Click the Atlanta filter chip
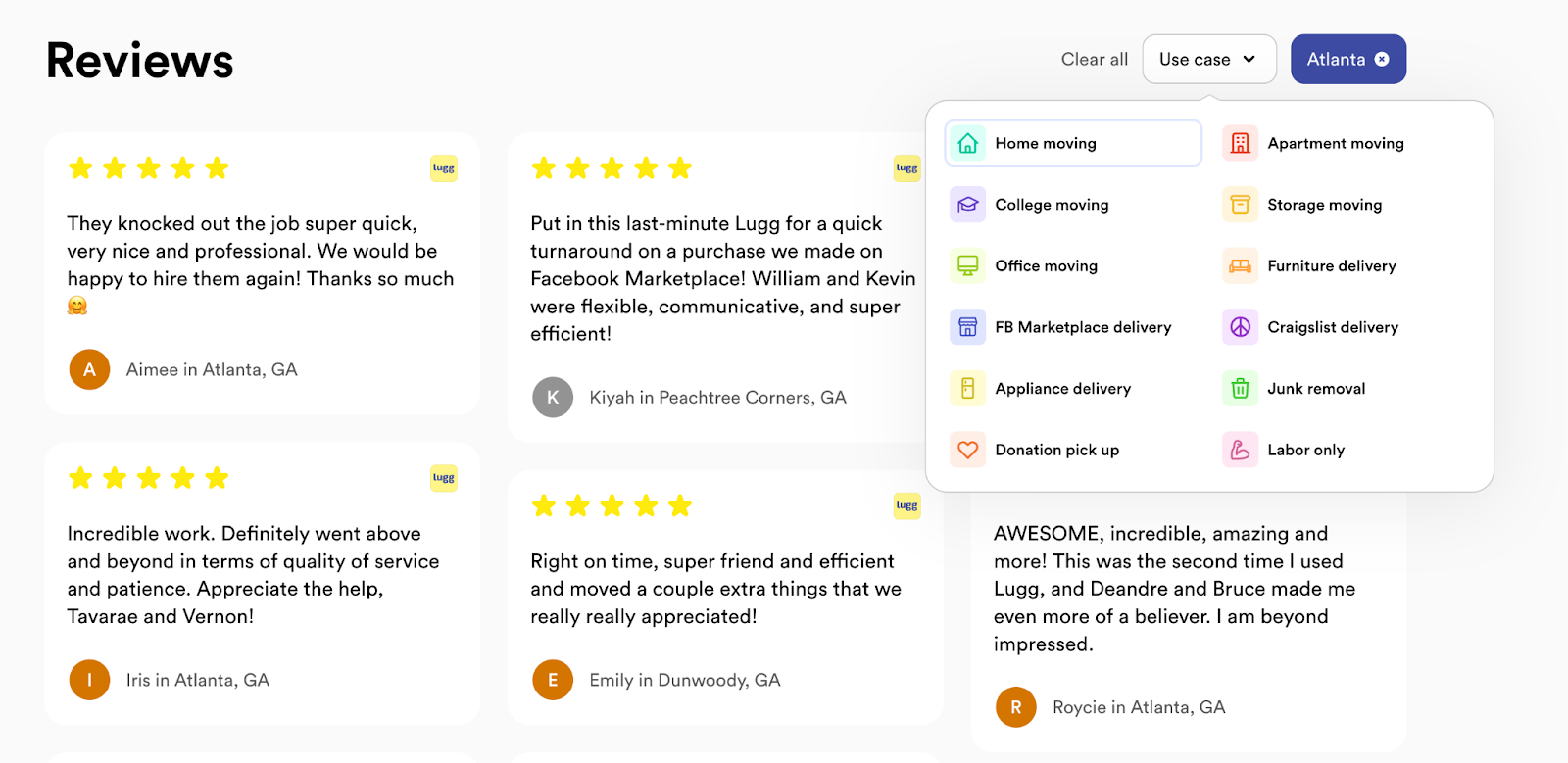 (x=1348, y=59)
